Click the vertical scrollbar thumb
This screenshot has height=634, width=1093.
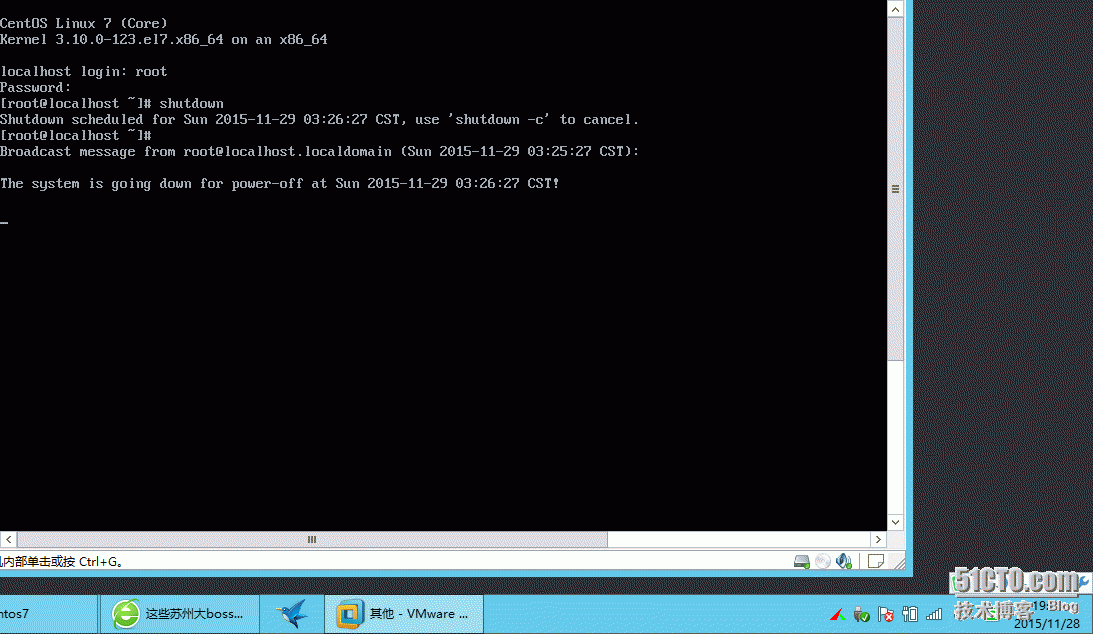tap(896, 188)
